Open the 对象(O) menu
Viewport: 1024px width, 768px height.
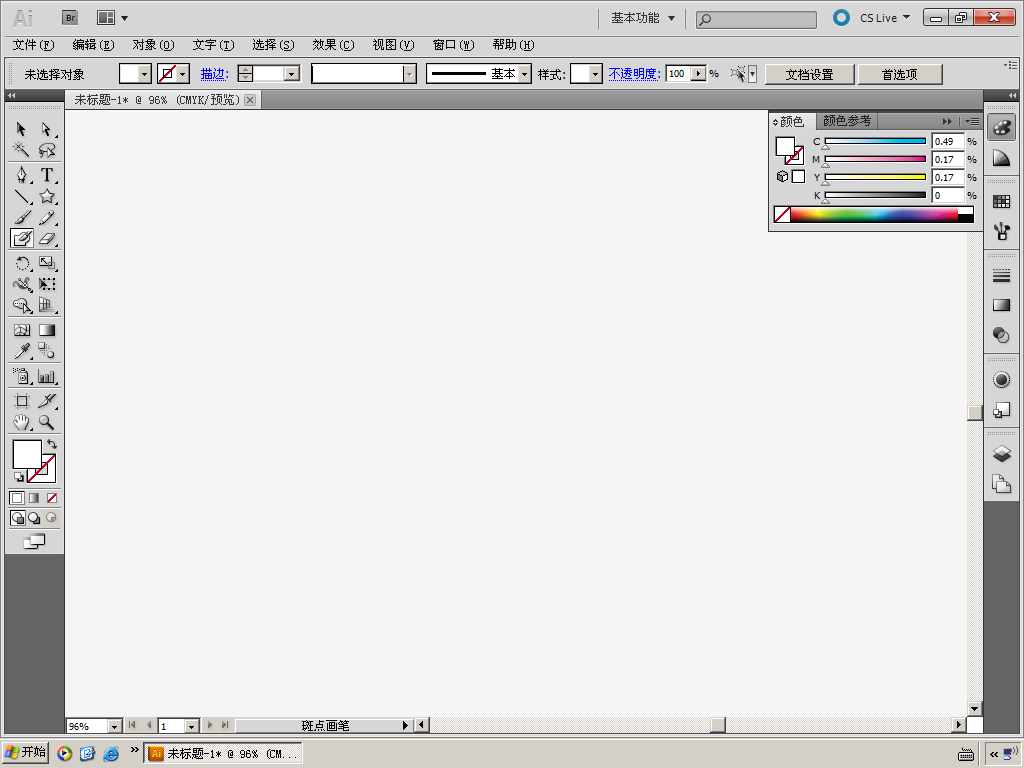[x=153, y=45]
